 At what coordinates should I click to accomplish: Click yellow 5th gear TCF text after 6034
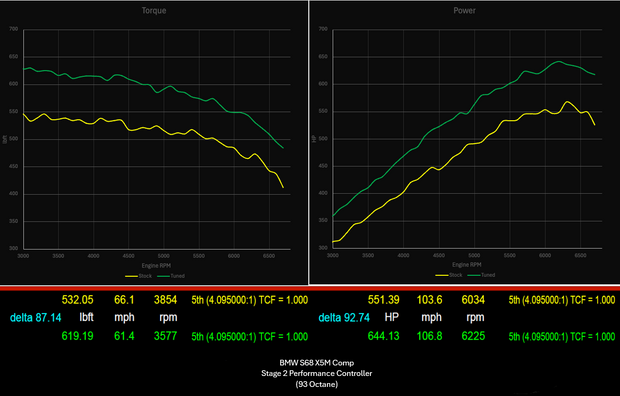click(562, 300)
